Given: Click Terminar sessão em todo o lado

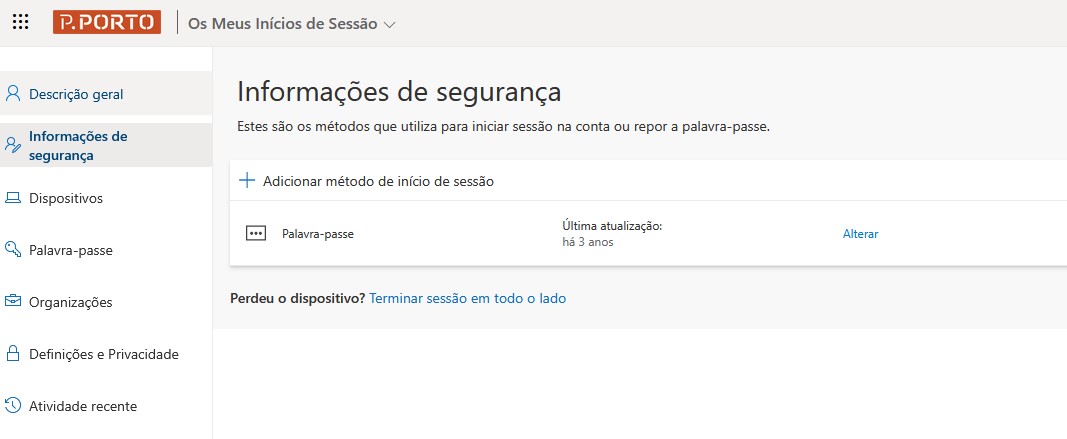Looking at the screenshot, I should tap(467, 298).
